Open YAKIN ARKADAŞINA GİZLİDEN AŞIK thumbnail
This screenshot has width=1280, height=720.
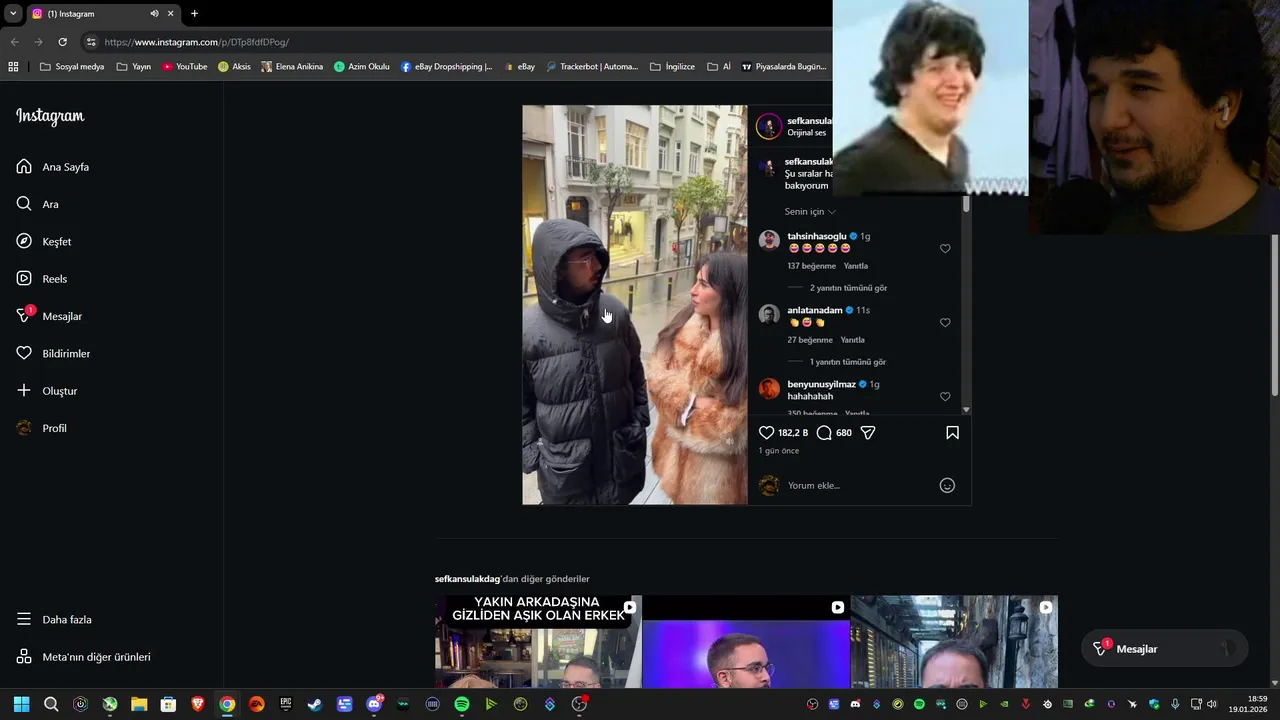point(538,642)
